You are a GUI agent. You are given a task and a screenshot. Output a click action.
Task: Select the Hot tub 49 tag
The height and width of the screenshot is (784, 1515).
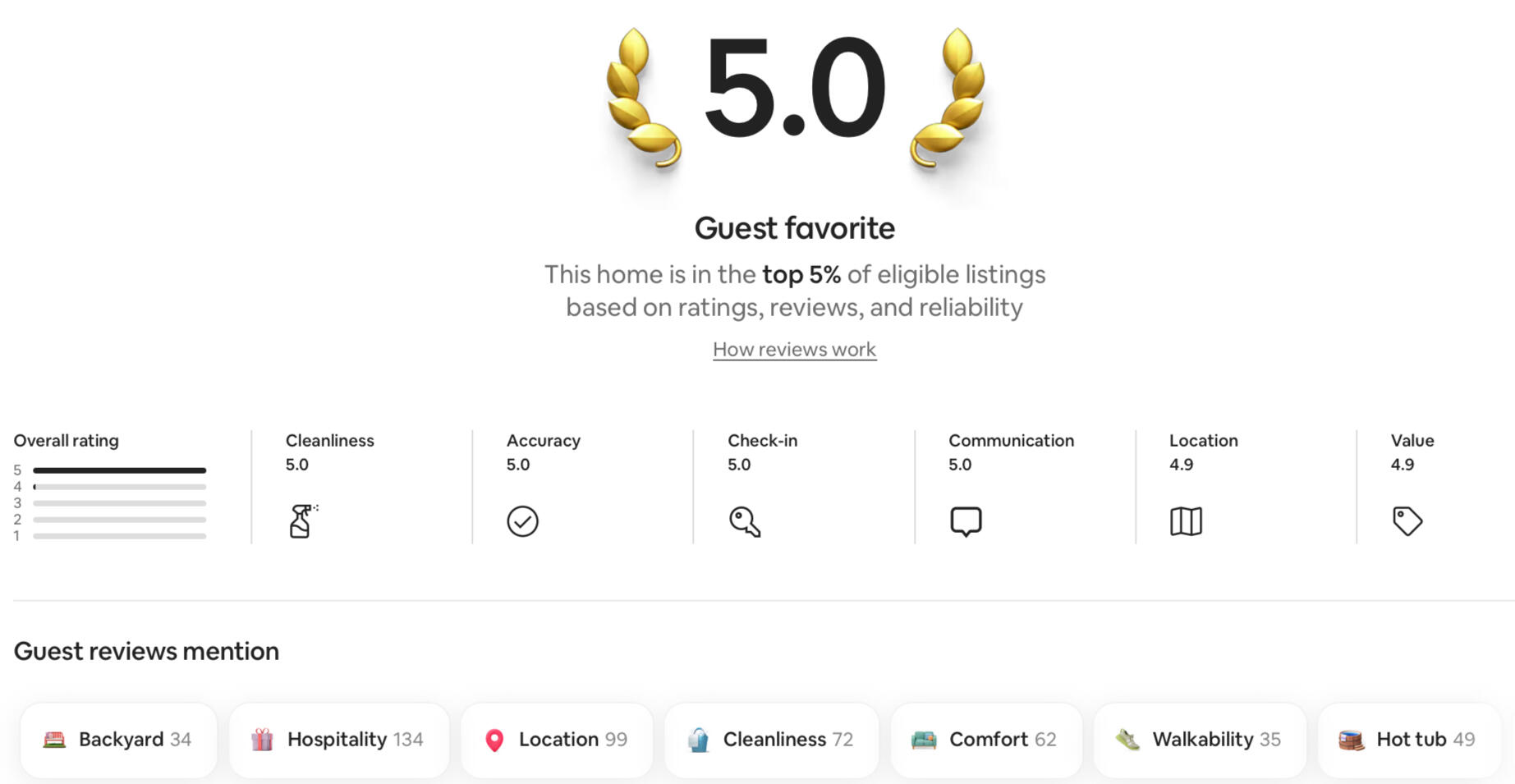[x=1409, y=740]
